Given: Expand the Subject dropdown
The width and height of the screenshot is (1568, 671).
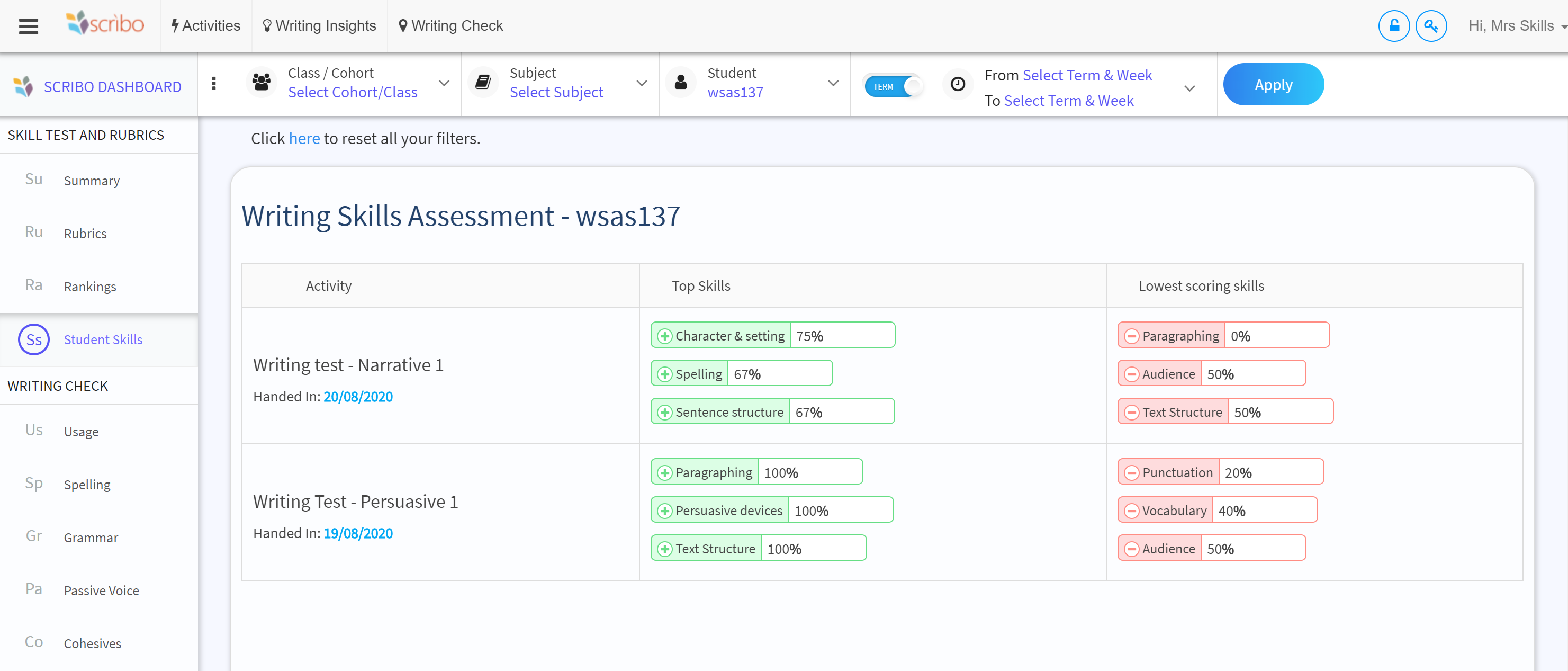Looking at the screenshot, I should click(x=642, y=84).
